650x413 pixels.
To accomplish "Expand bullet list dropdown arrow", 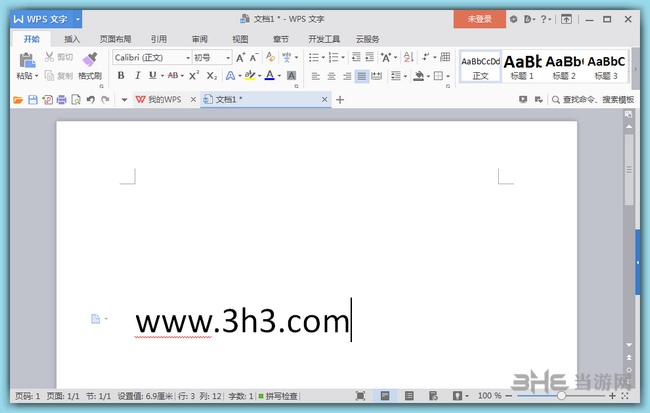I will pos(323,57).
